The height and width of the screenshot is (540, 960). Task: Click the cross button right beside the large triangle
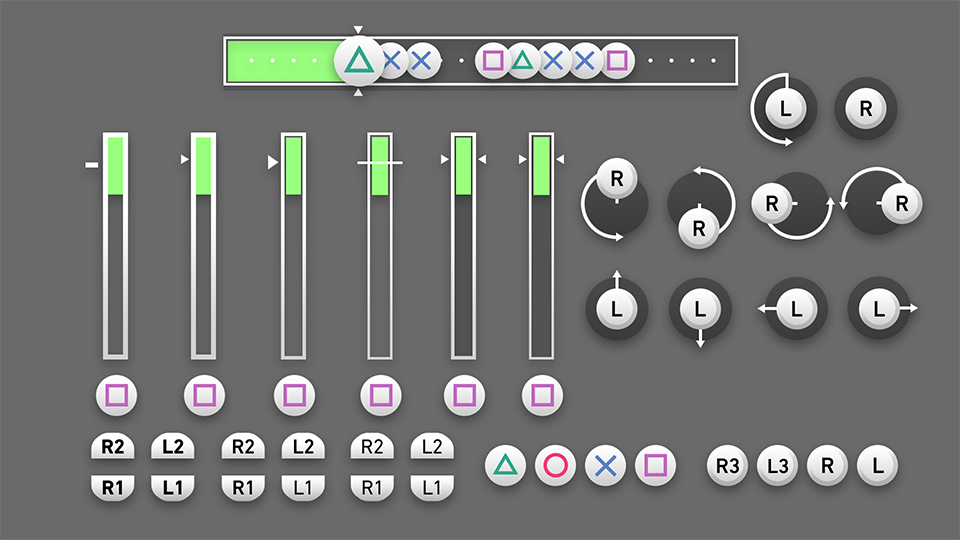[x=392, y=61]
